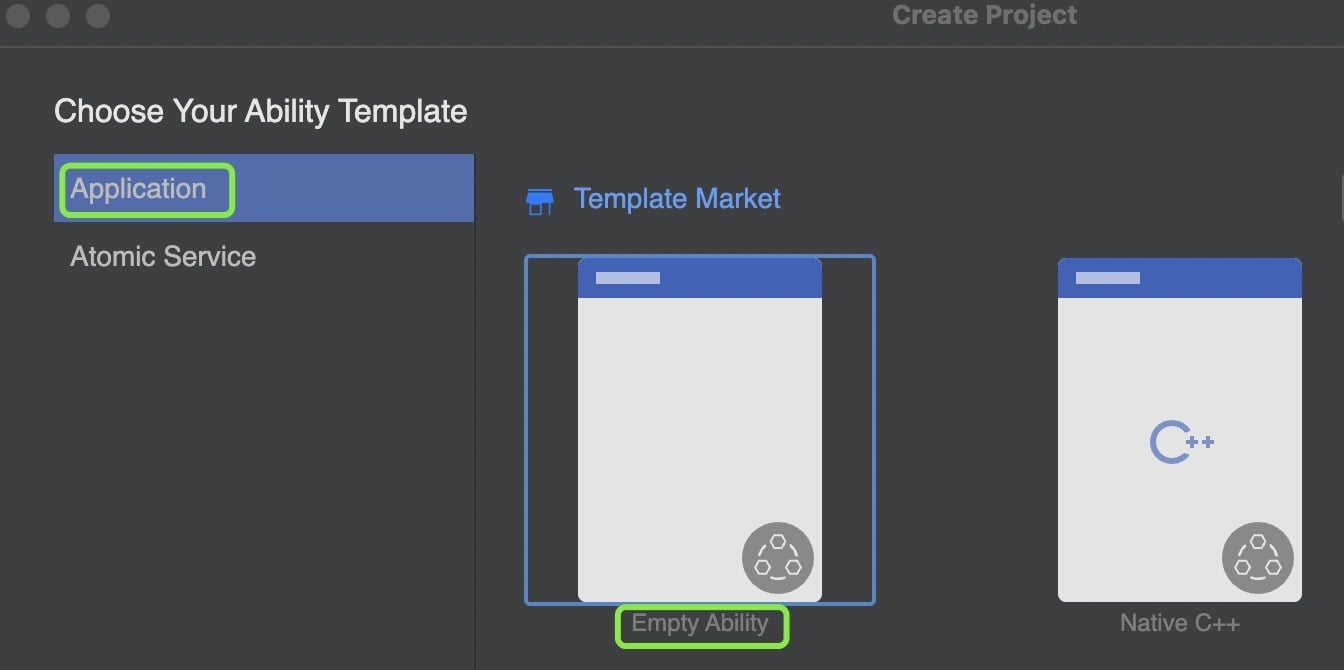Click the Template Market store icon
This screenshot has height=670, width=1344.
[540, 201]
